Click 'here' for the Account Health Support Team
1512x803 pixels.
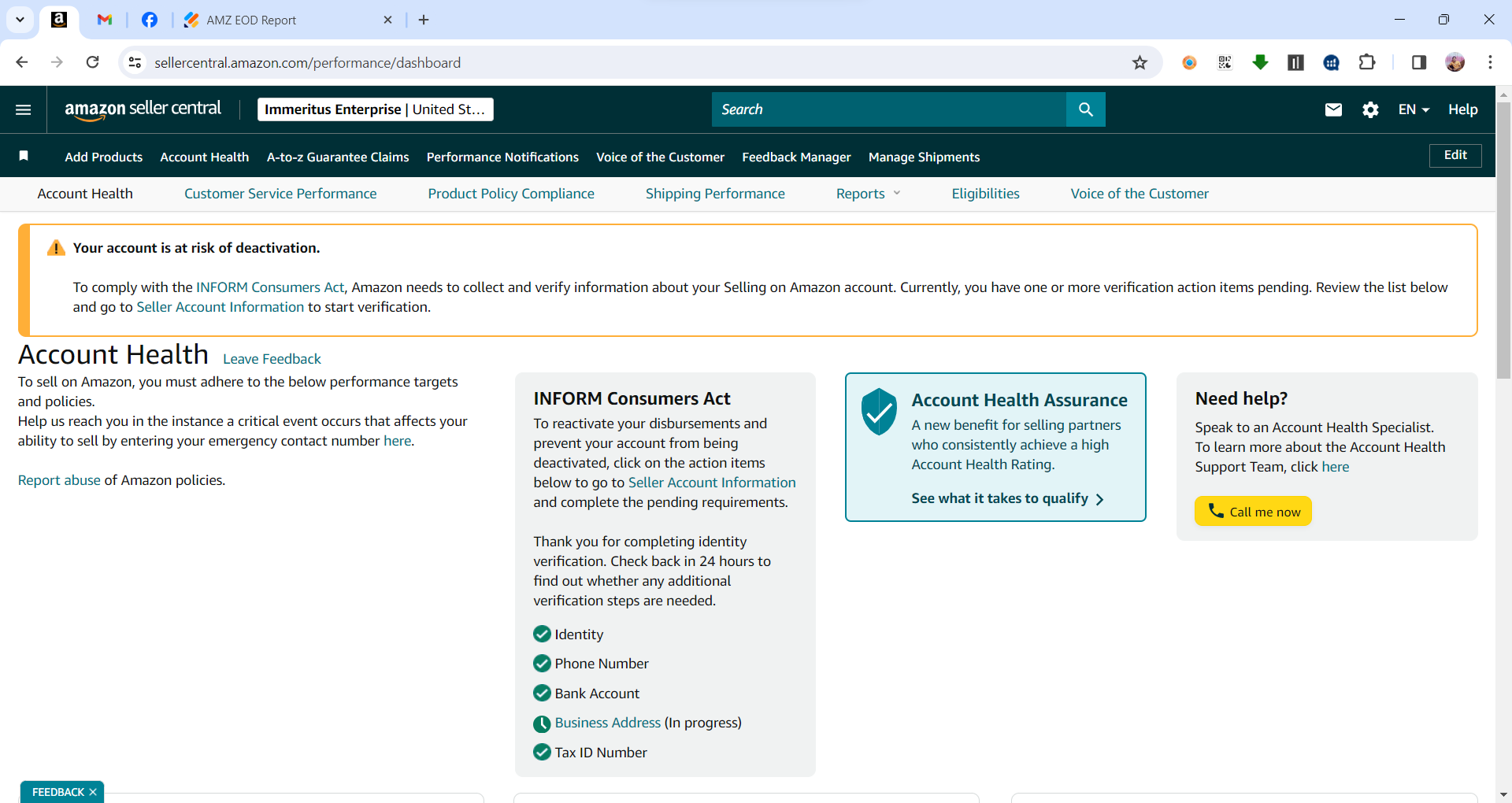point(1335,467)
